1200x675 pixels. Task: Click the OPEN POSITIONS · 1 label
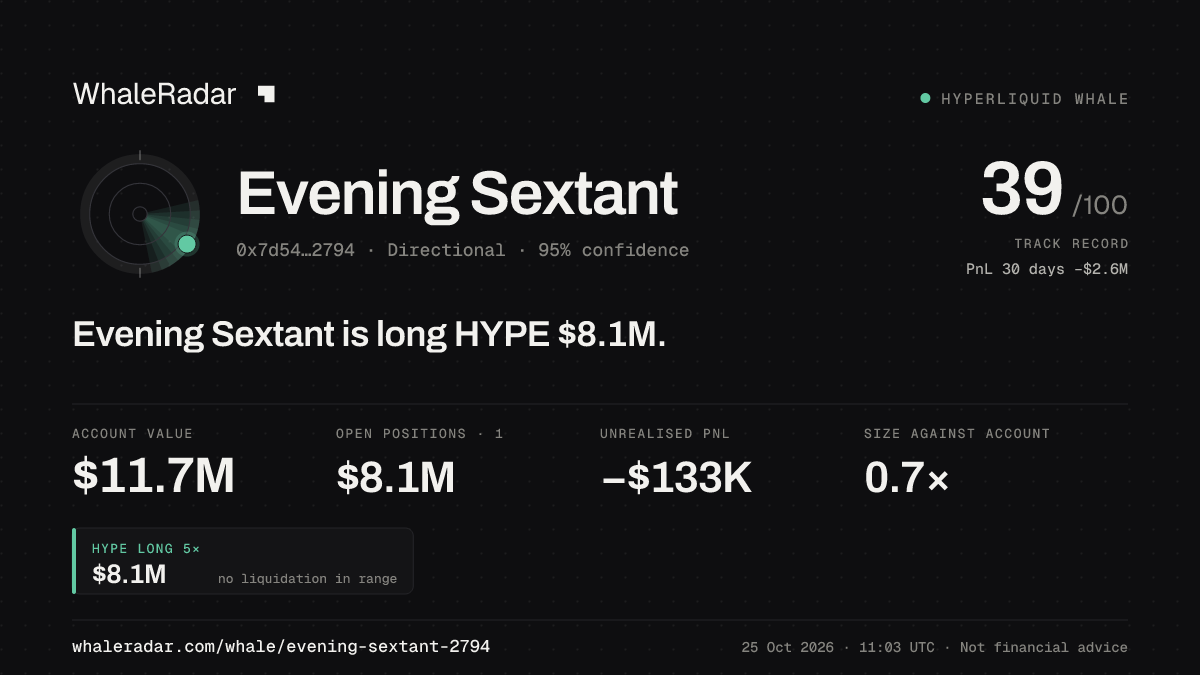[419, 433]
